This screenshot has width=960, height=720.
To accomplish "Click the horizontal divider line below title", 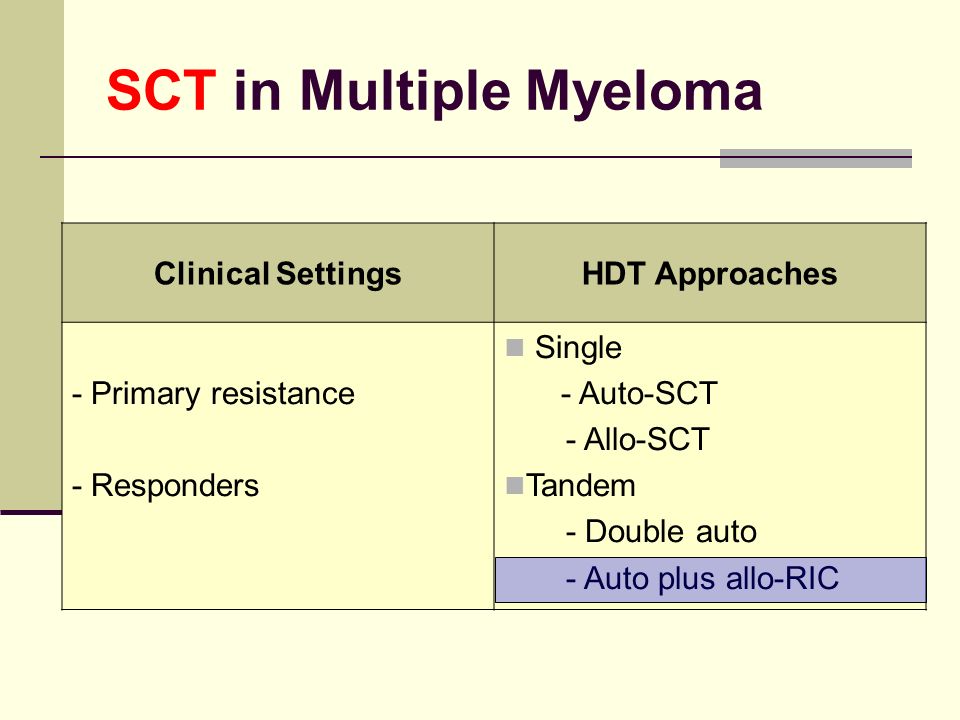I will click(380, 157).
